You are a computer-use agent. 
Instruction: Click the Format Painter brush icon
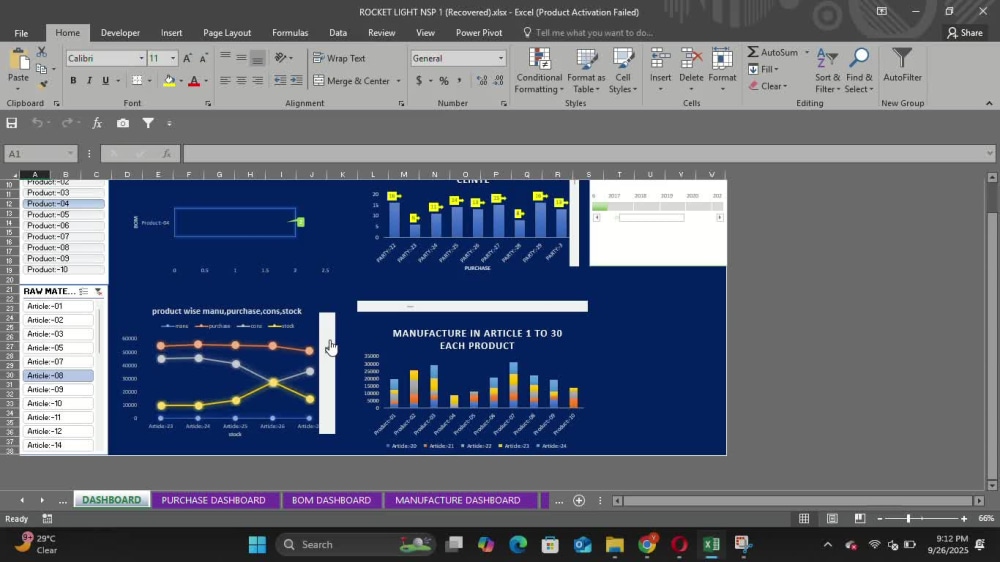[43, 84]
